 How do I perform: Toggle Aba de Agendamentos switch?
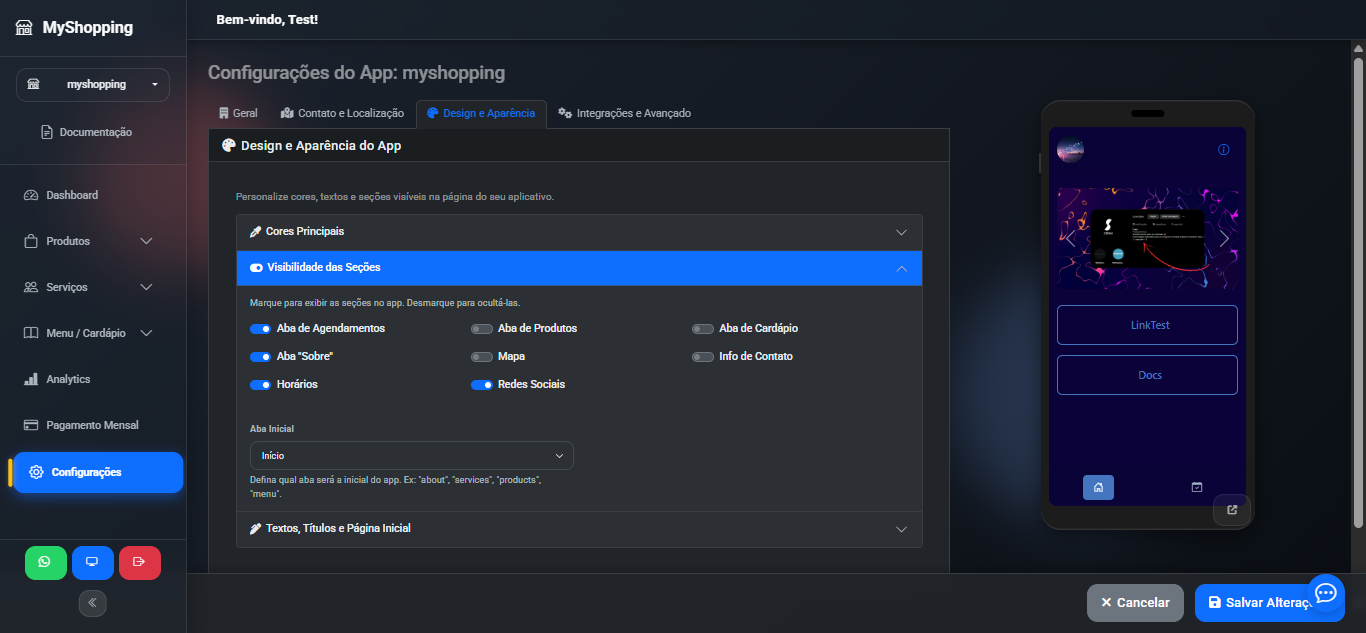260,328
